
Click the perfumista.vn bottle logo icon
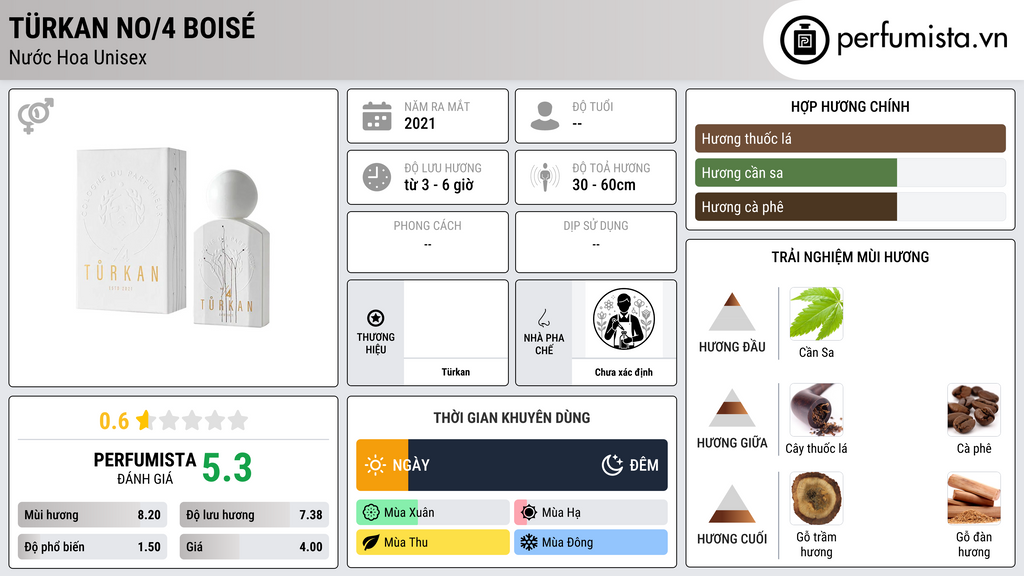pyautogui.click(x=804, y=40)
